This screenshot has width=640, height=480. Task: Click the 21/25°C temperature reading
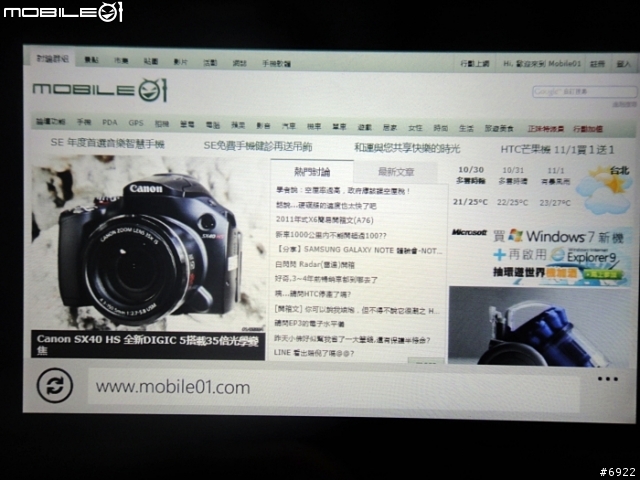470,202
